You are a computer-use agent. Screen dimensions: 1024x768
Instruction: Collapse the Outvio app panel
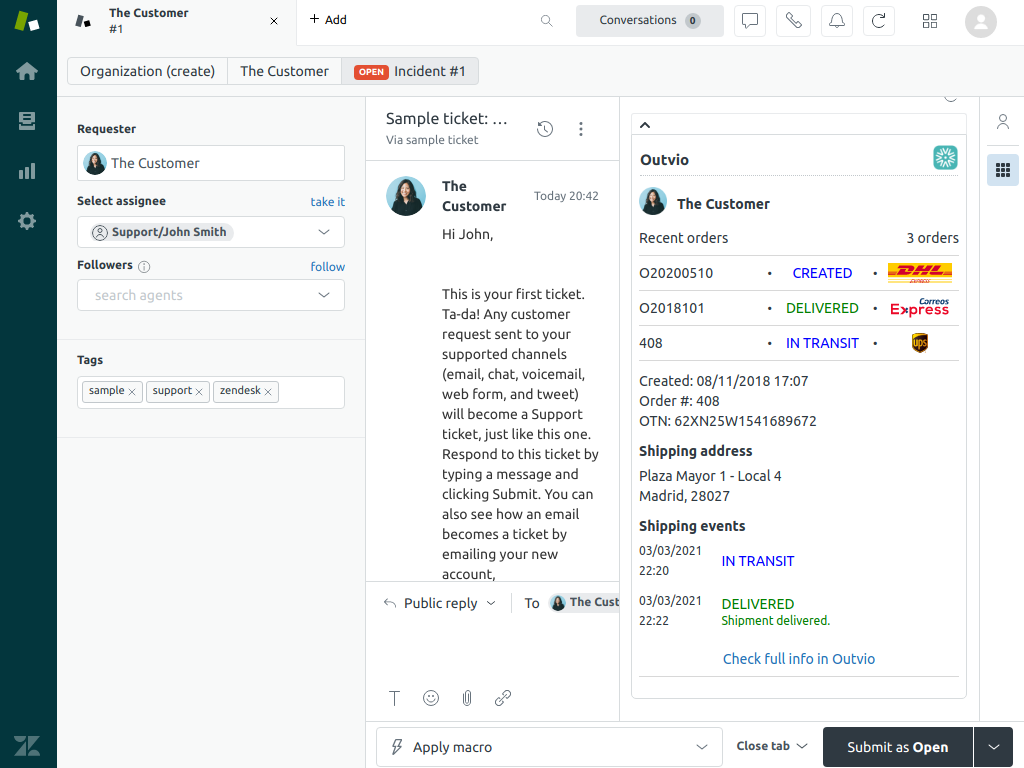(645, 125)
